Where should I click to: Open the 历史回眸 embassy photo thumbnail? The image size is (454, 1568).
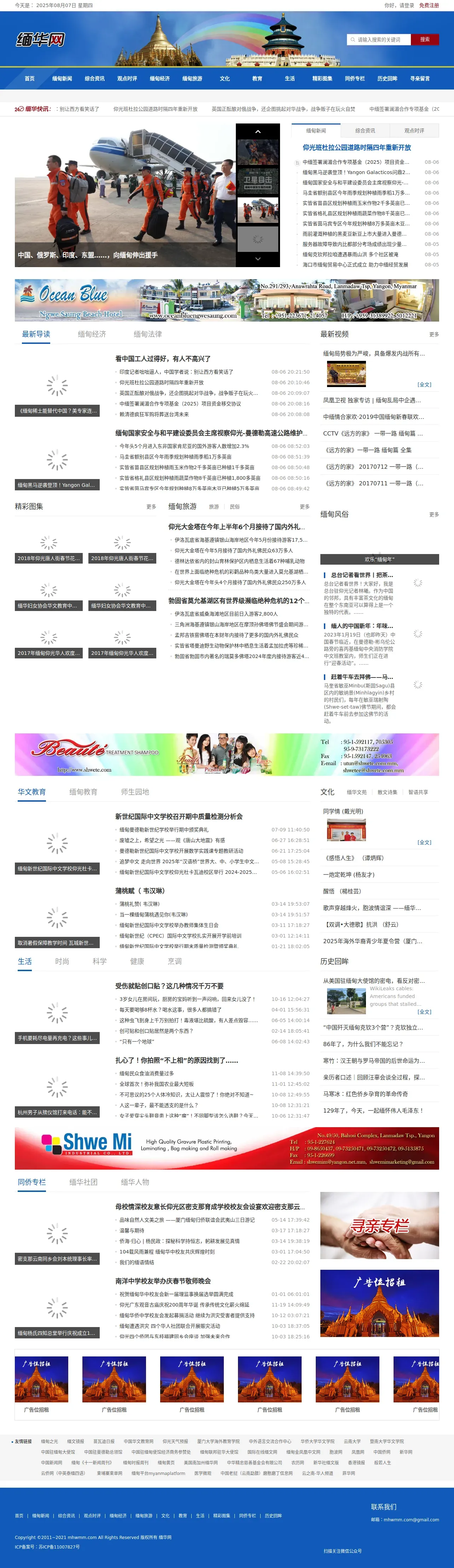346,1001
